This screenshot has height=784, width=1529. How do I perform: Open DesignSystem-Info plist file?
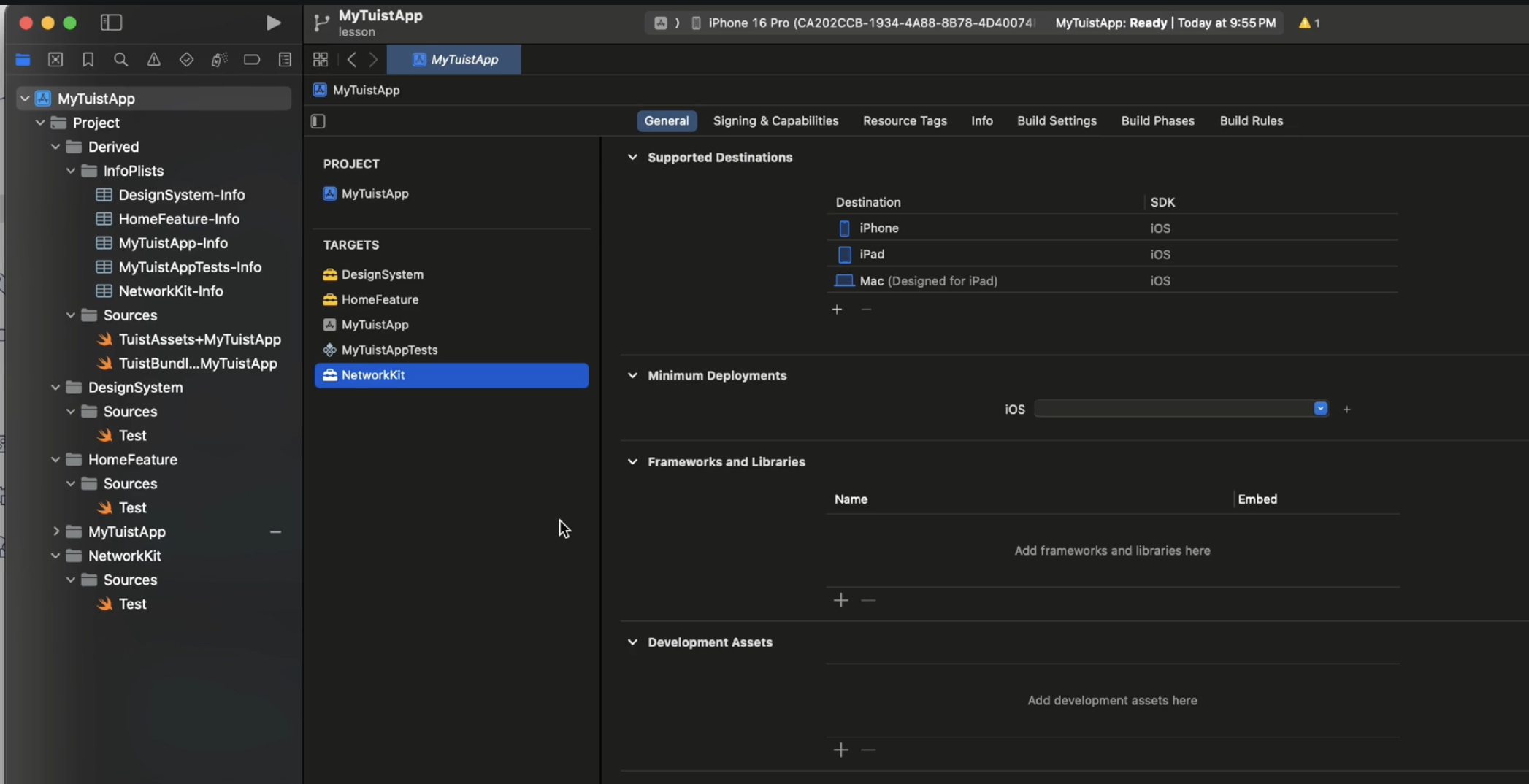coord(181,195)
